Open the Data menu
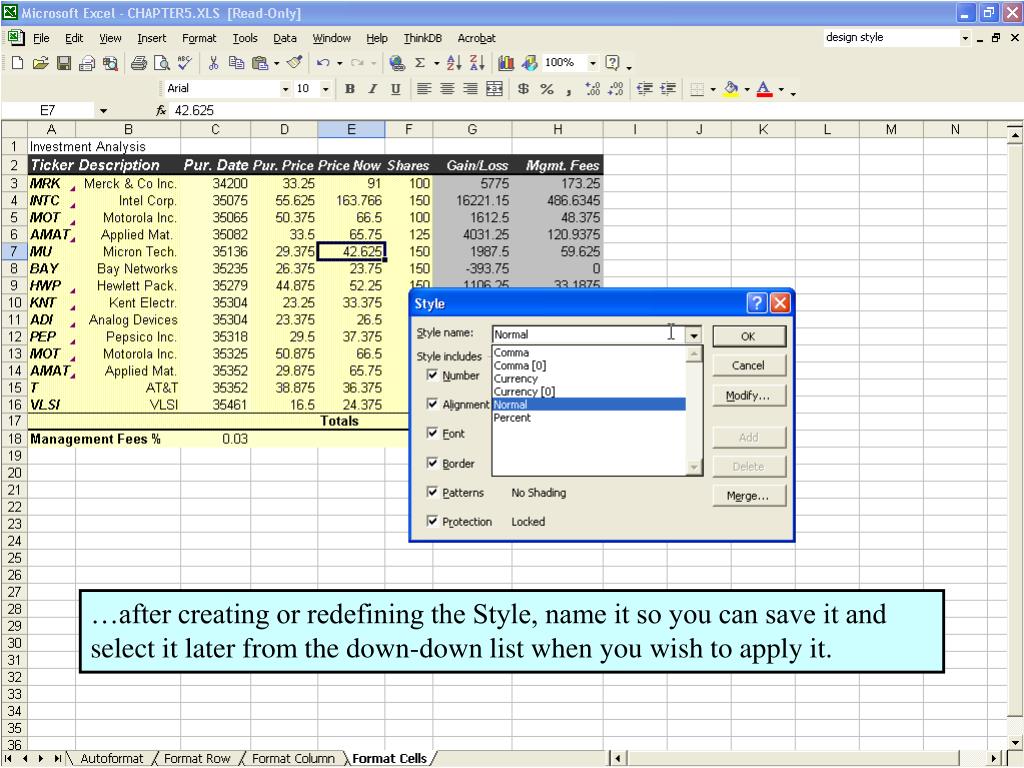 (285, 39)
